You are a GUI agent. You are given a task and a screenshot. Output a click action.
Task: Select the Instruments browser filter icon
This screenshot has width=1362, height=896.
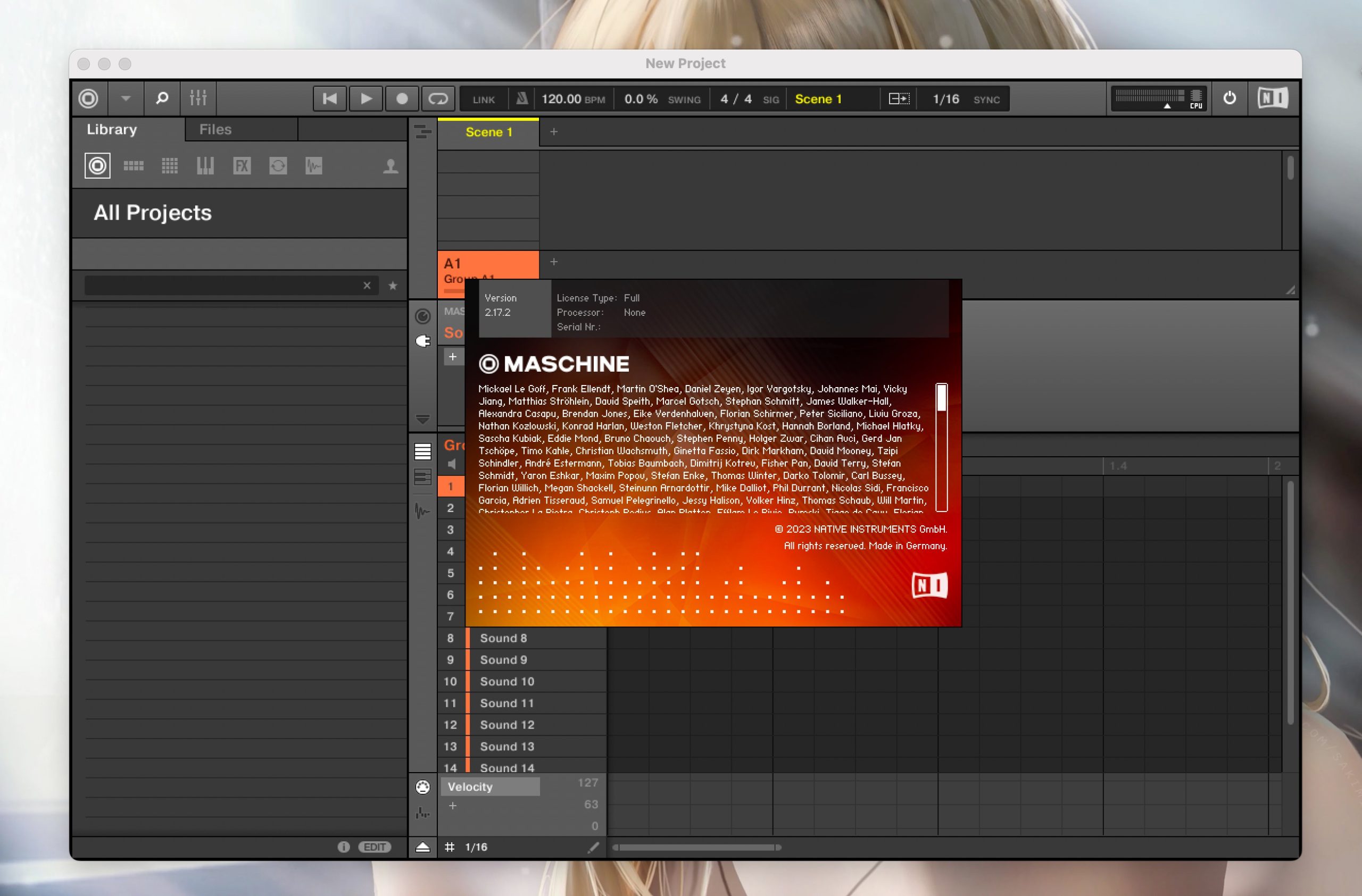tap(205, 166)
